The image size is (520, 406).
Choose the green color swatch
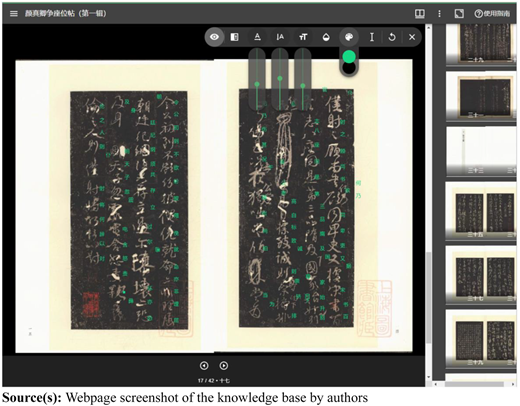coord(349,57)
